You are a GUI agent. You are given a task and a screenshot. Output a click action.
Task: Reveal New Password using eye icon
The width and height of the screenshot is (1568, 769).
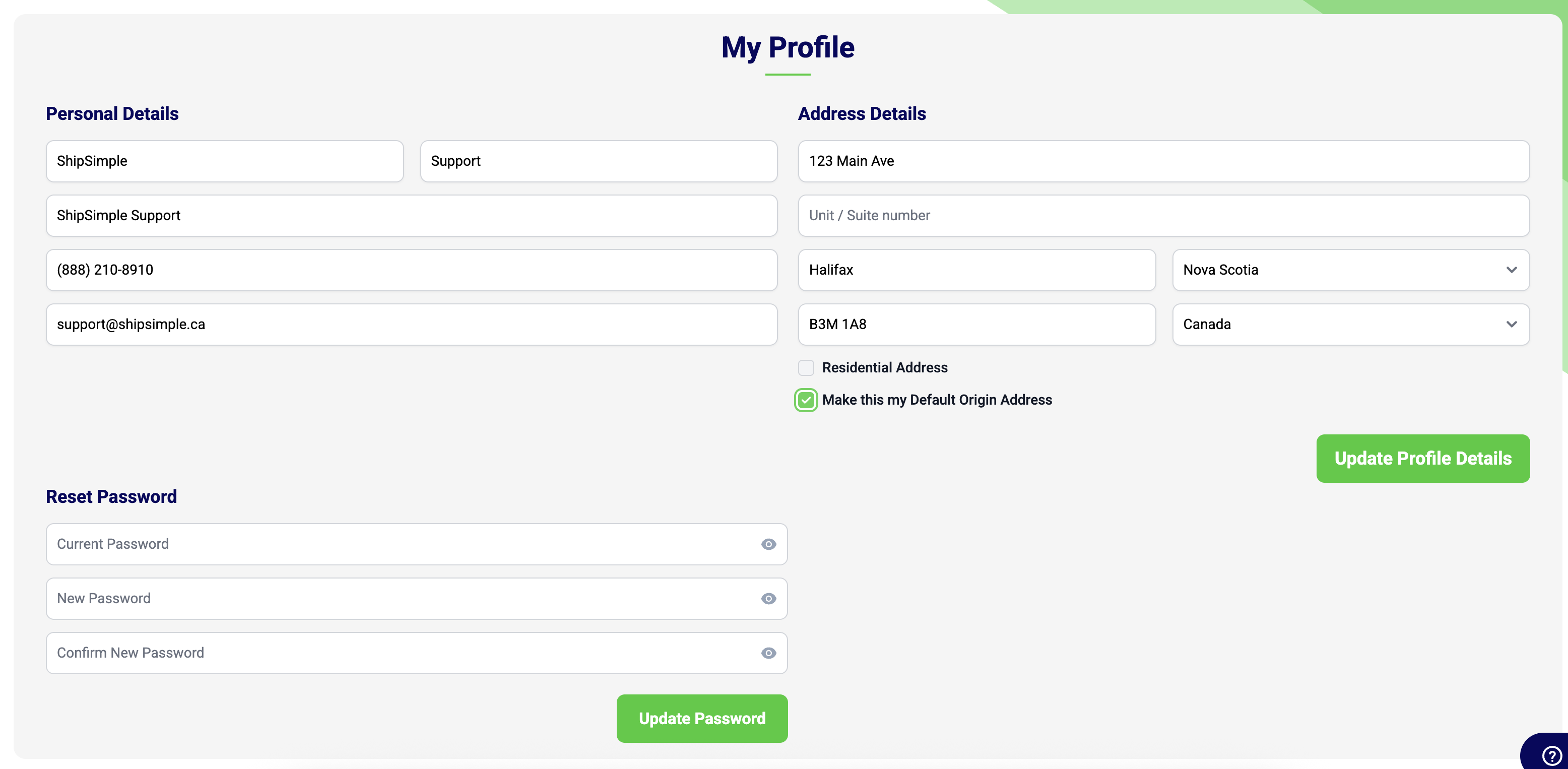click(768, 599)
